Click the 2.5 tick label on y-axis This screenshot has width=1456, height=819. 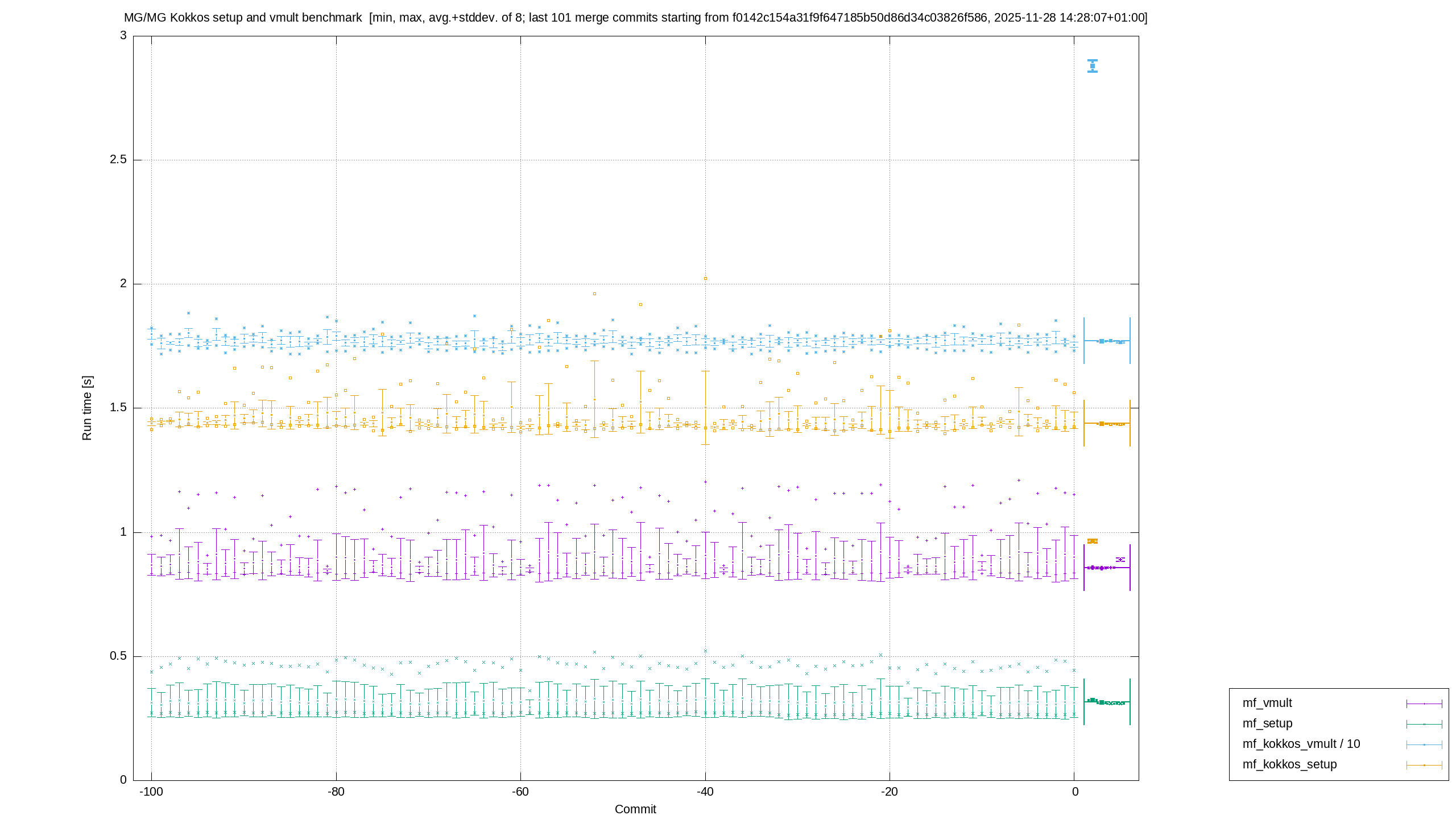pos(118,159)
